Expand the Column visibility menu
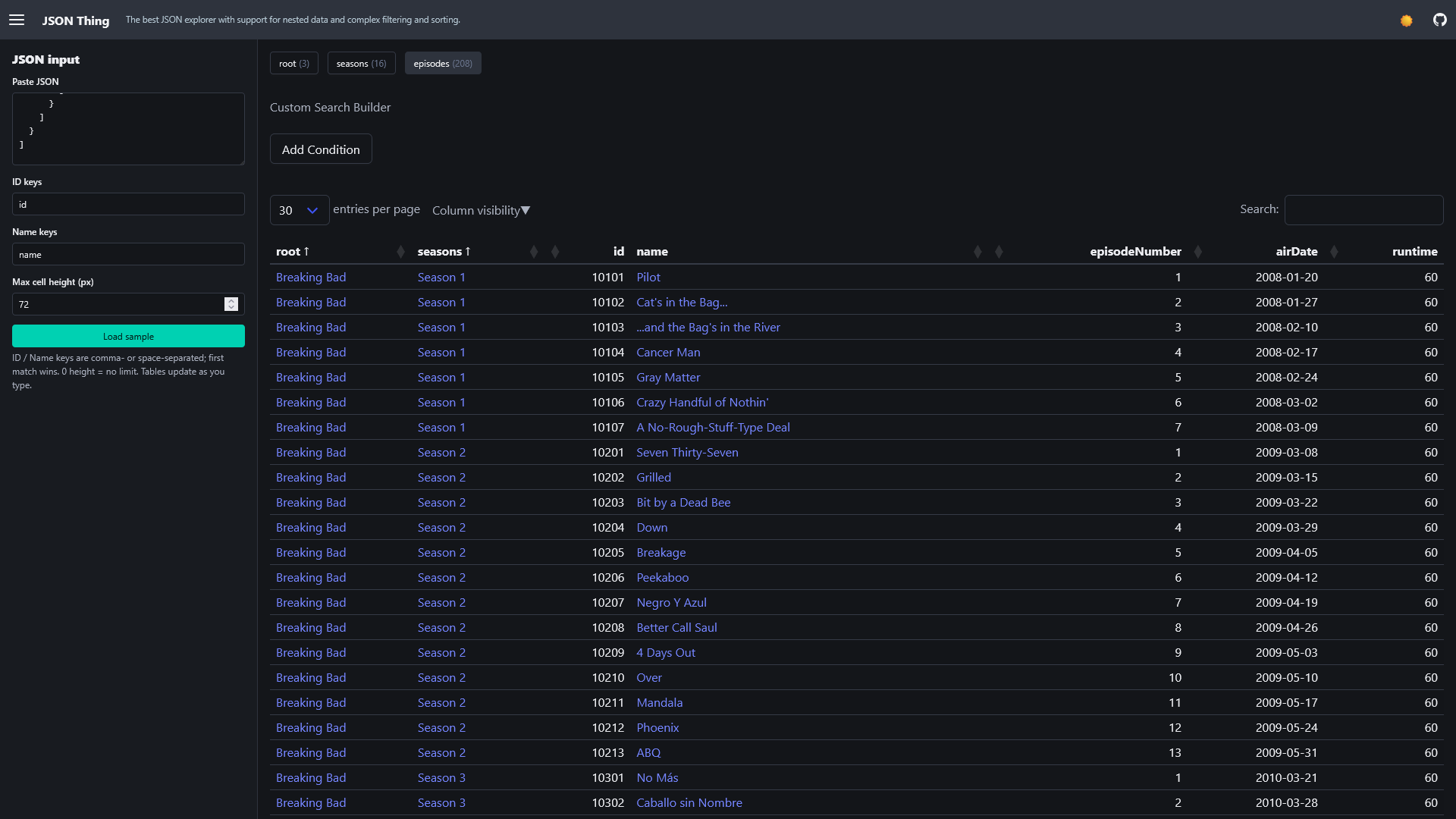Screen dimensions: 1456x819 481,210
